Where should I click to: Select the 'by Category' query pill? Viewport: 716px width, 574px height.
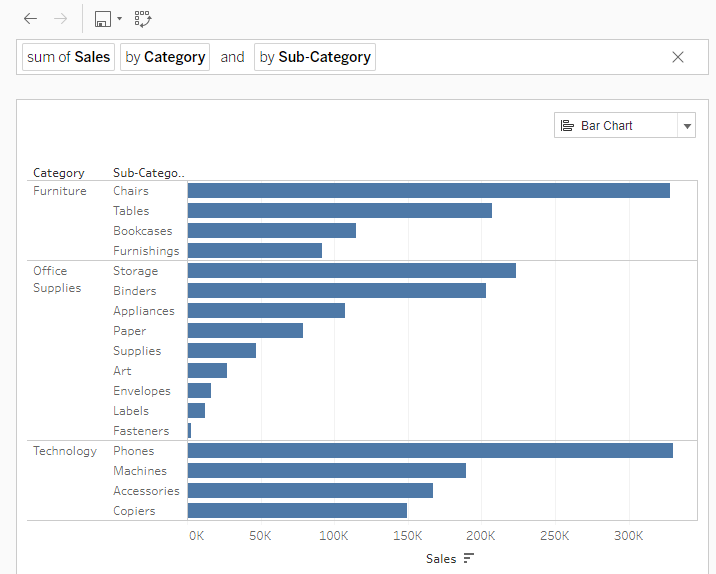point(165,57)
